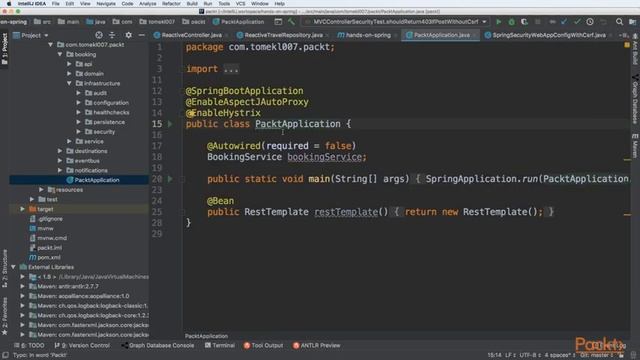The height and width of the screenshot is (360, 640).
Task: Click Git master branch in status bar
Action: (596, 356)
